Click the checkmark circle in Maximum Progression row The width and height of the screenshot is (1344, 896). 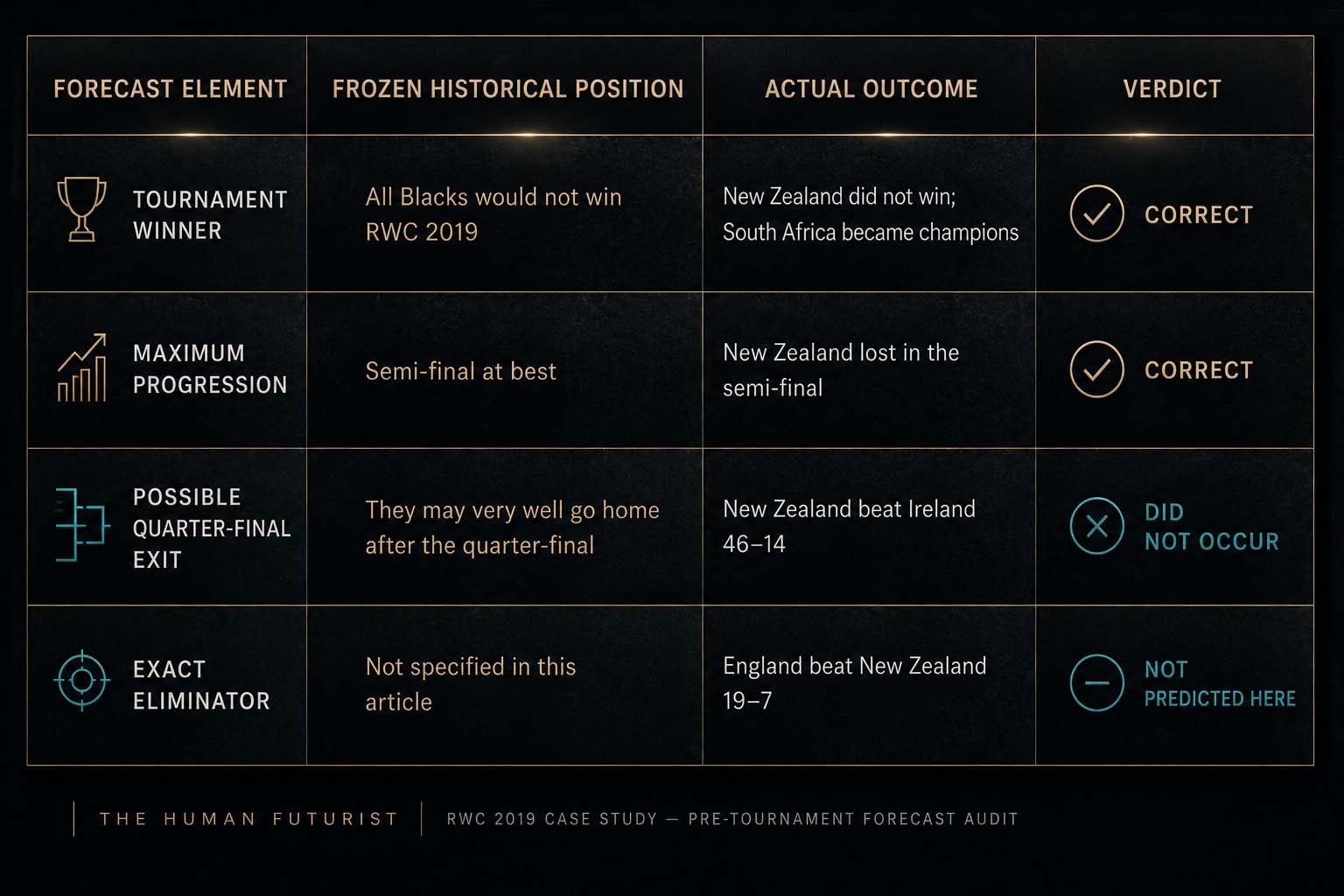click(1096, 369)
